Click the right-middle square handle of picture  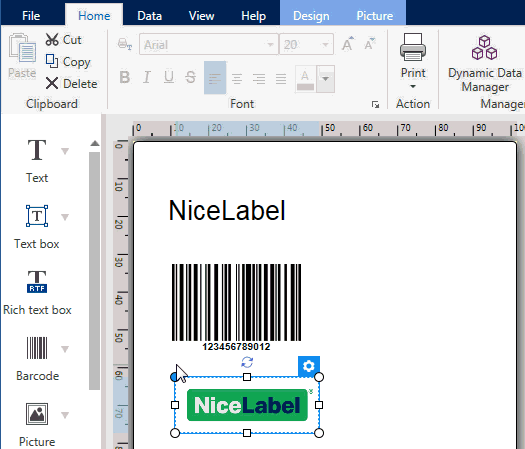(319, 405)
